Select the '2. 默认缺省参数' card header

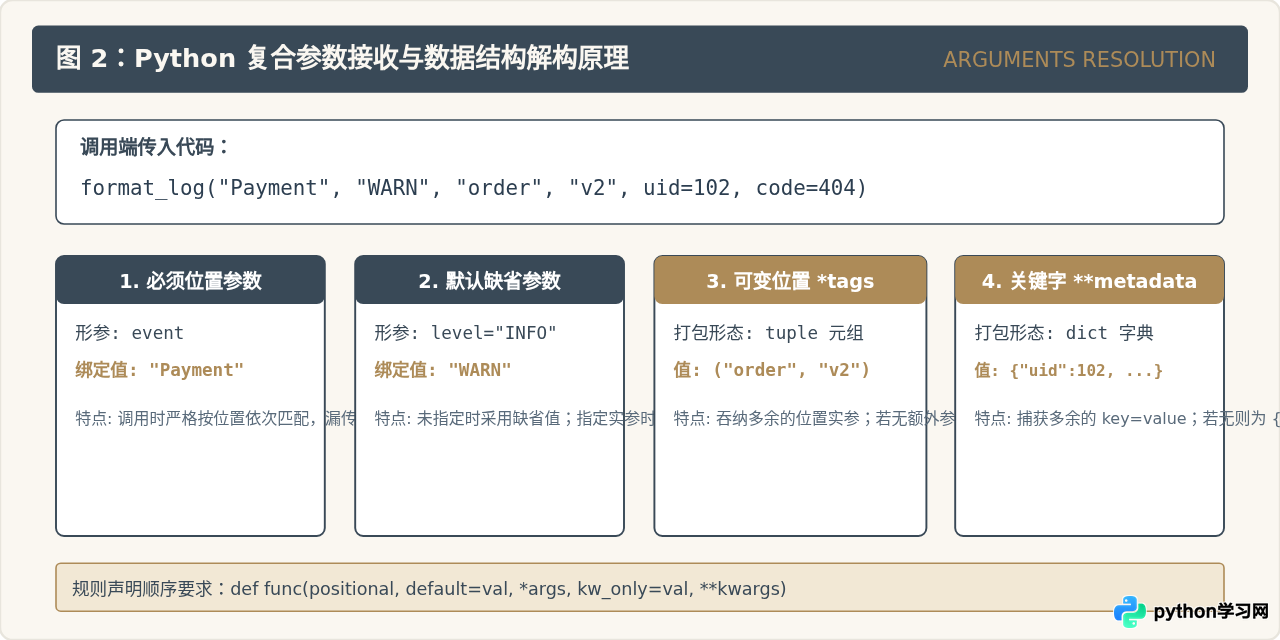(489, 280)
